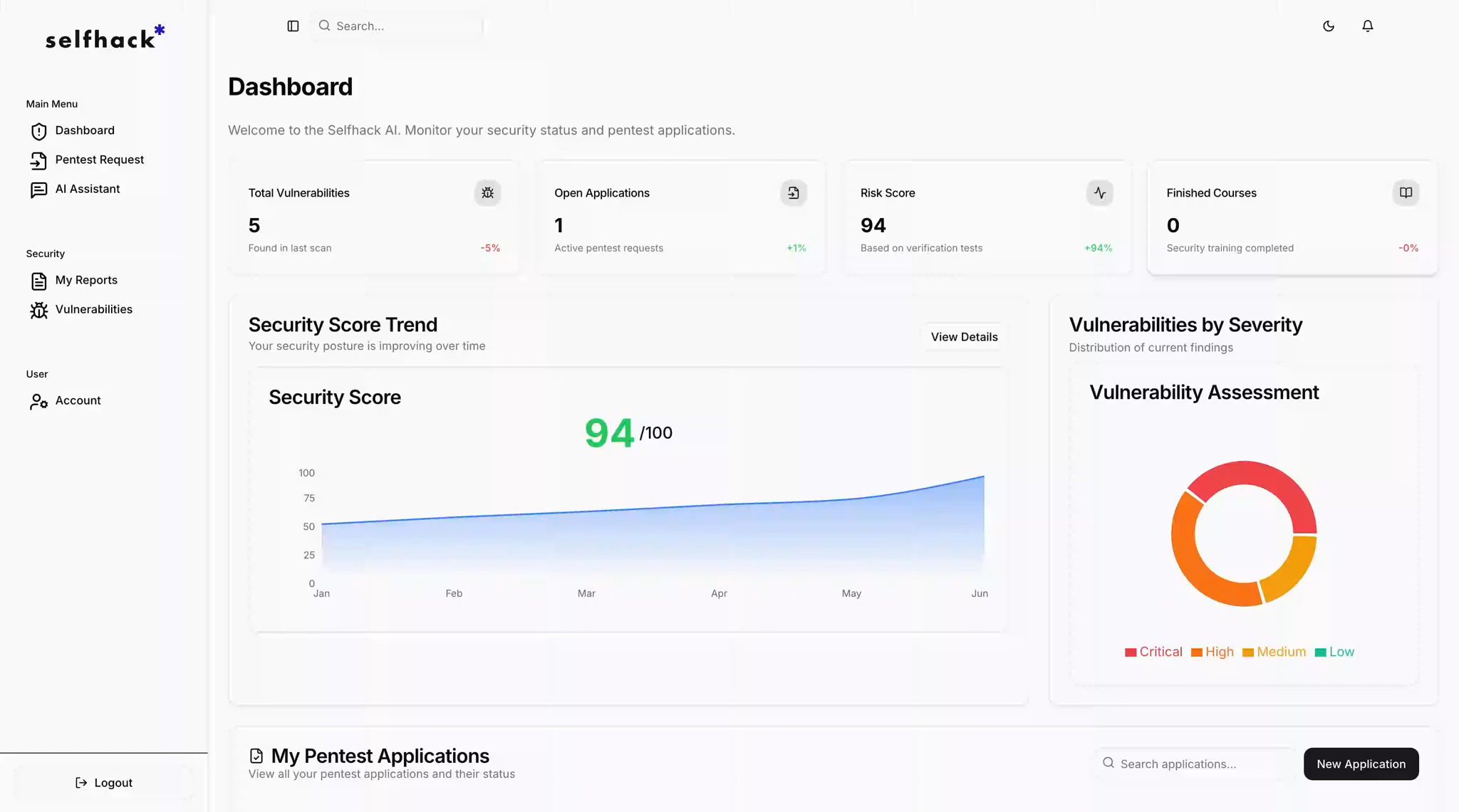Click the Risk Score activity icon
The height and width of the screenshot is (812, 1459).
click(x=1100, y=193)
